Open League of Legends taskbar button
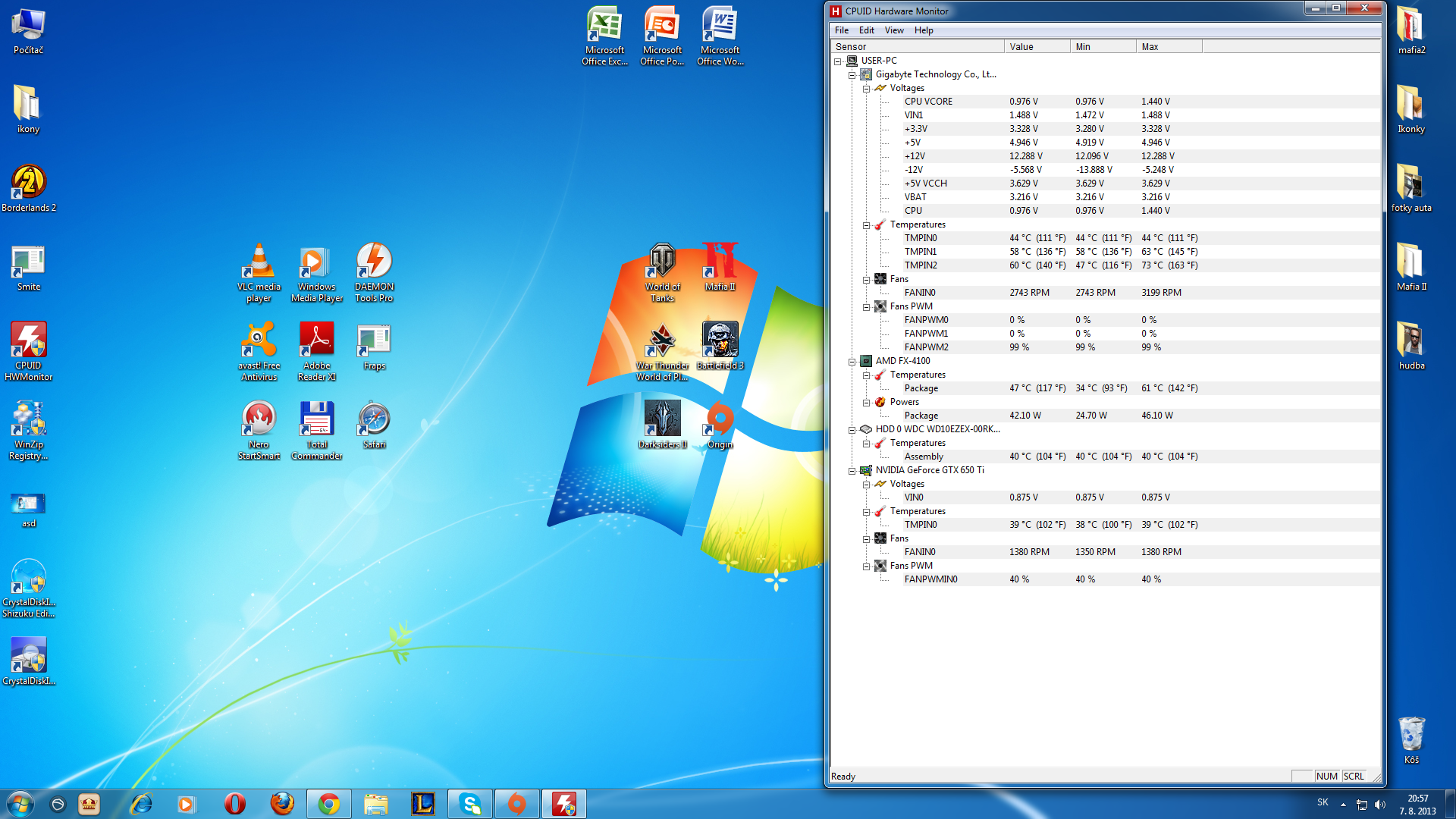This screenshot has width=1456, height=819. (x=423, y=804)
